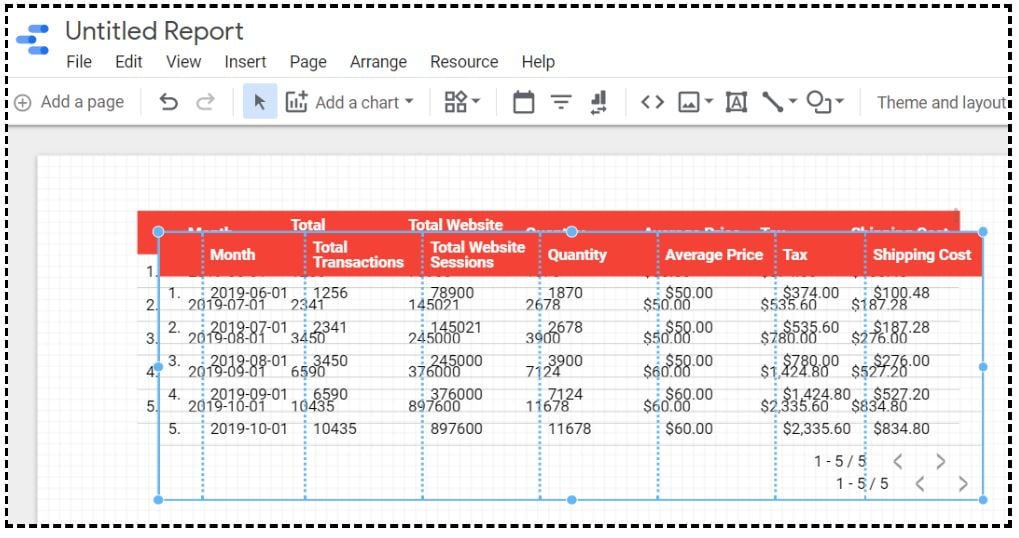Click the Data Studio logo icon
The height and width of the screenshot is (538, 1019).
coord(33,40)
